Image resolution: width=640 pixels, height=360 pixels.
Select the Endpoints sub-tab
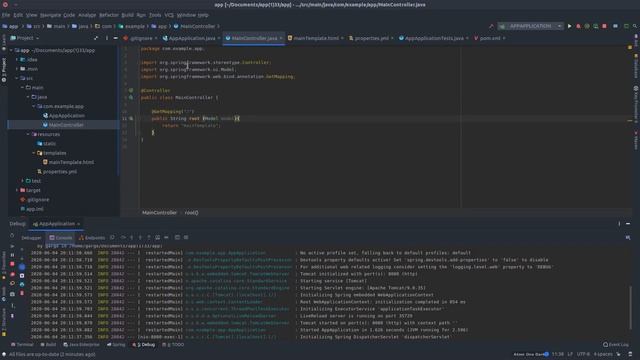[92, 238]
